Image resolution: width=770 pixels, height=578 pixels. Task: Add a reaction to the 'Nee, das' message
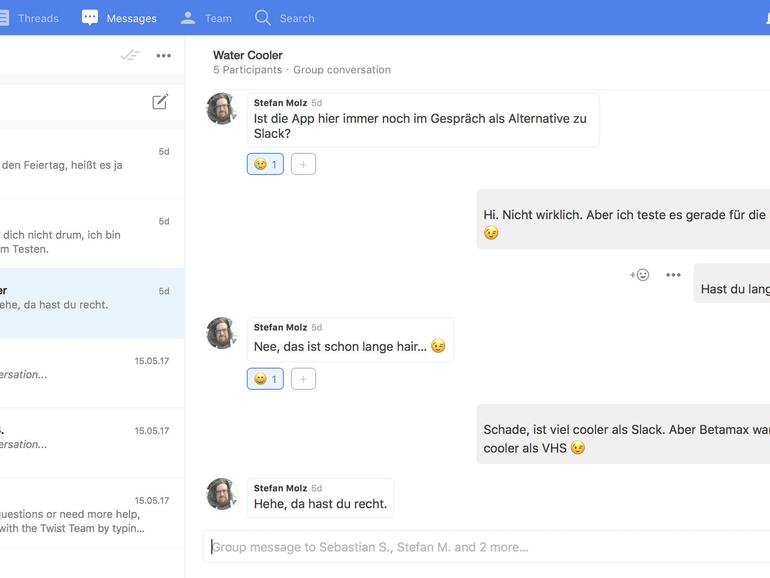(303, 379)
